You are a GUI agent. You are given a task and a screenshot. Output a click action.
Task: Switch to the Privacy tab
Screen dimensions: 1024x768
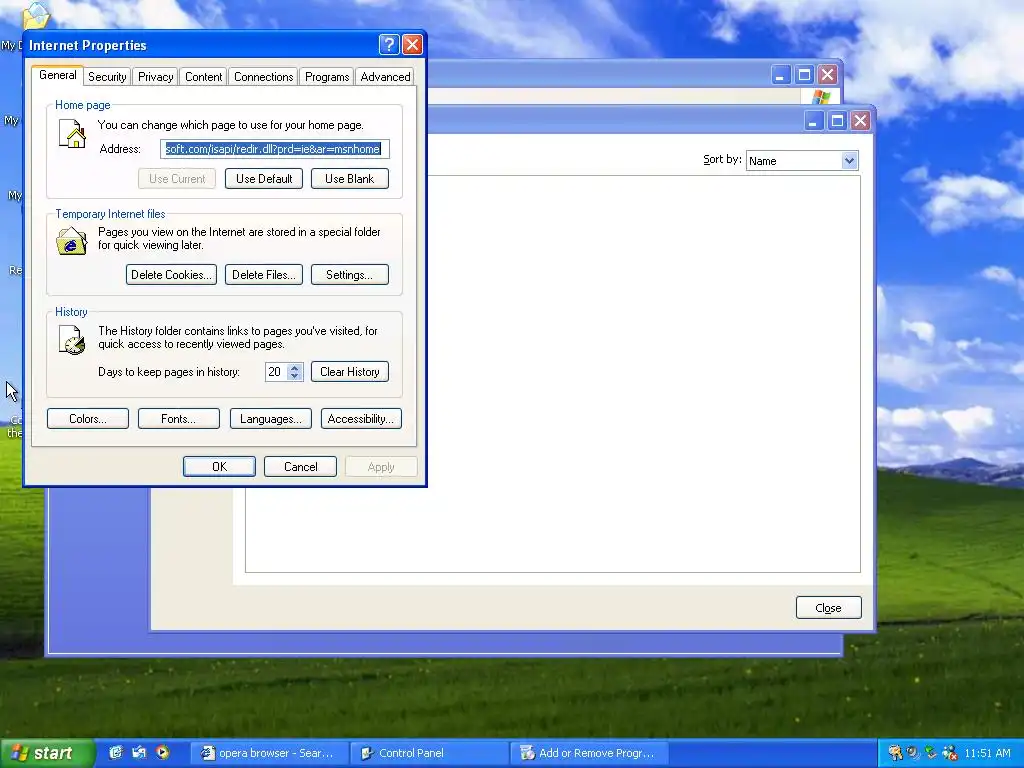[x=155, y=77]
